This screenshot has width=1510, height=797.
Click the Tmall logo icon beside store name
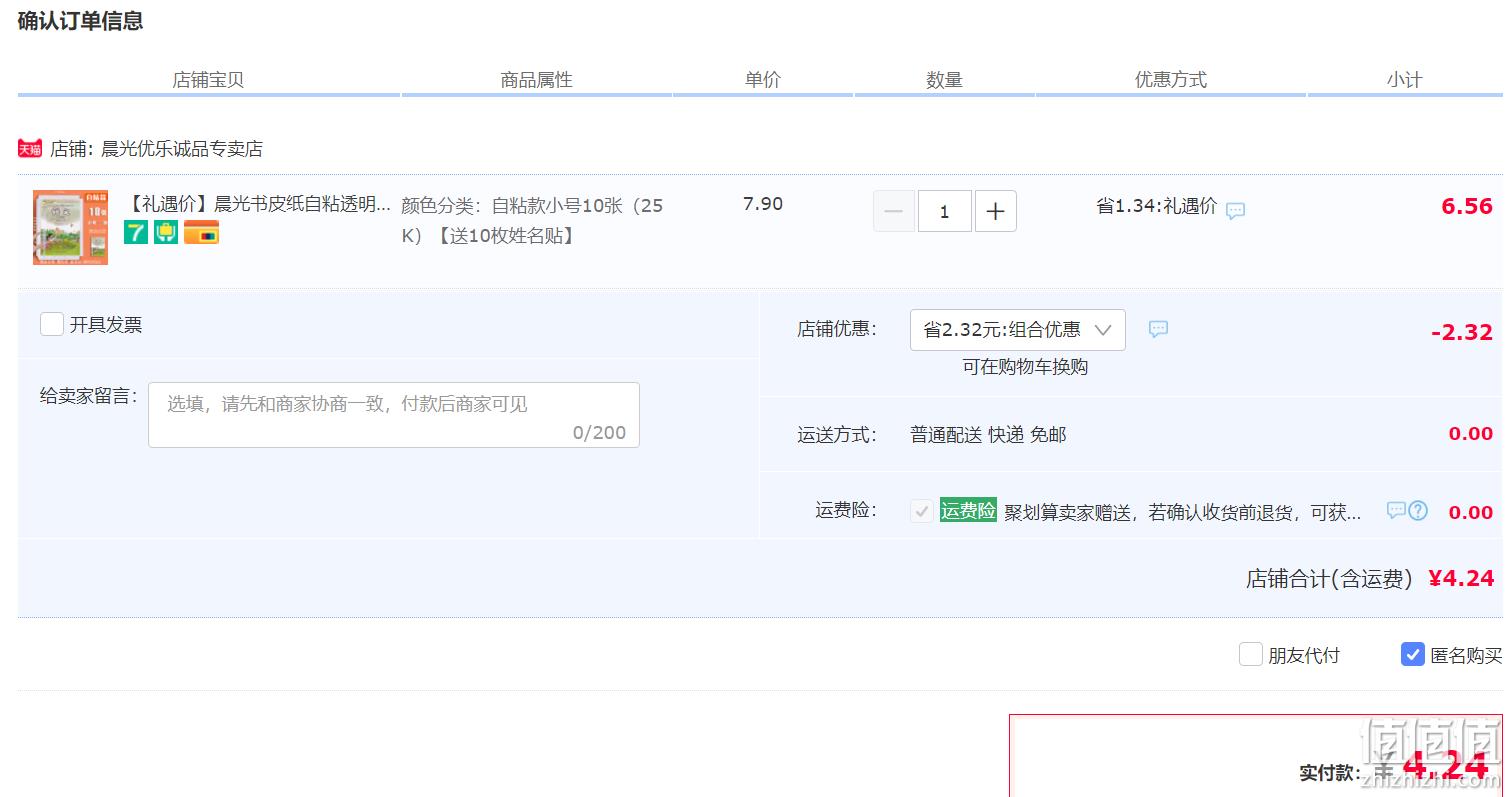[30, 149]
